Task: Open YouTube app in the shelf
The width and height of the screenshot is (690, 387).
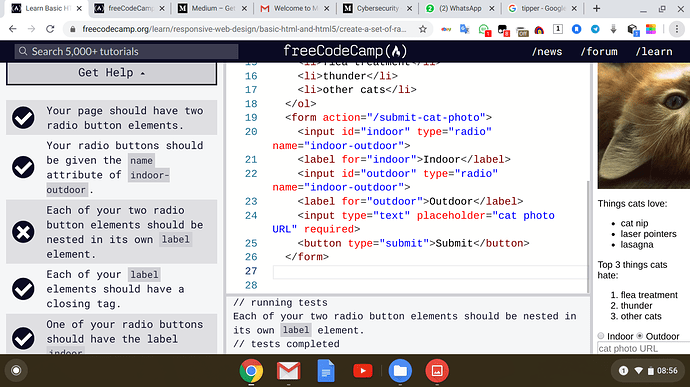Action: point(363,371)
